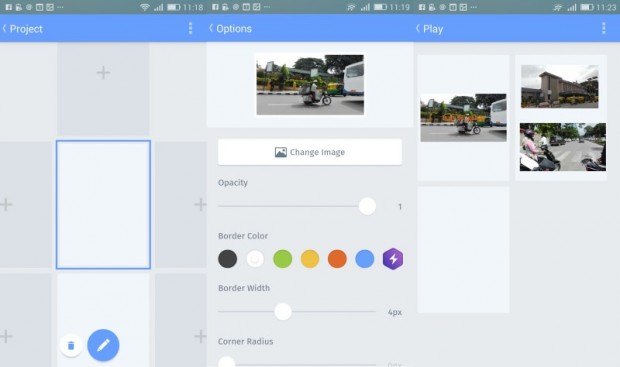This screenshot has width=620, height=367.
Task: Select the purple lightning custom color icon
Action: click(393, 259)
